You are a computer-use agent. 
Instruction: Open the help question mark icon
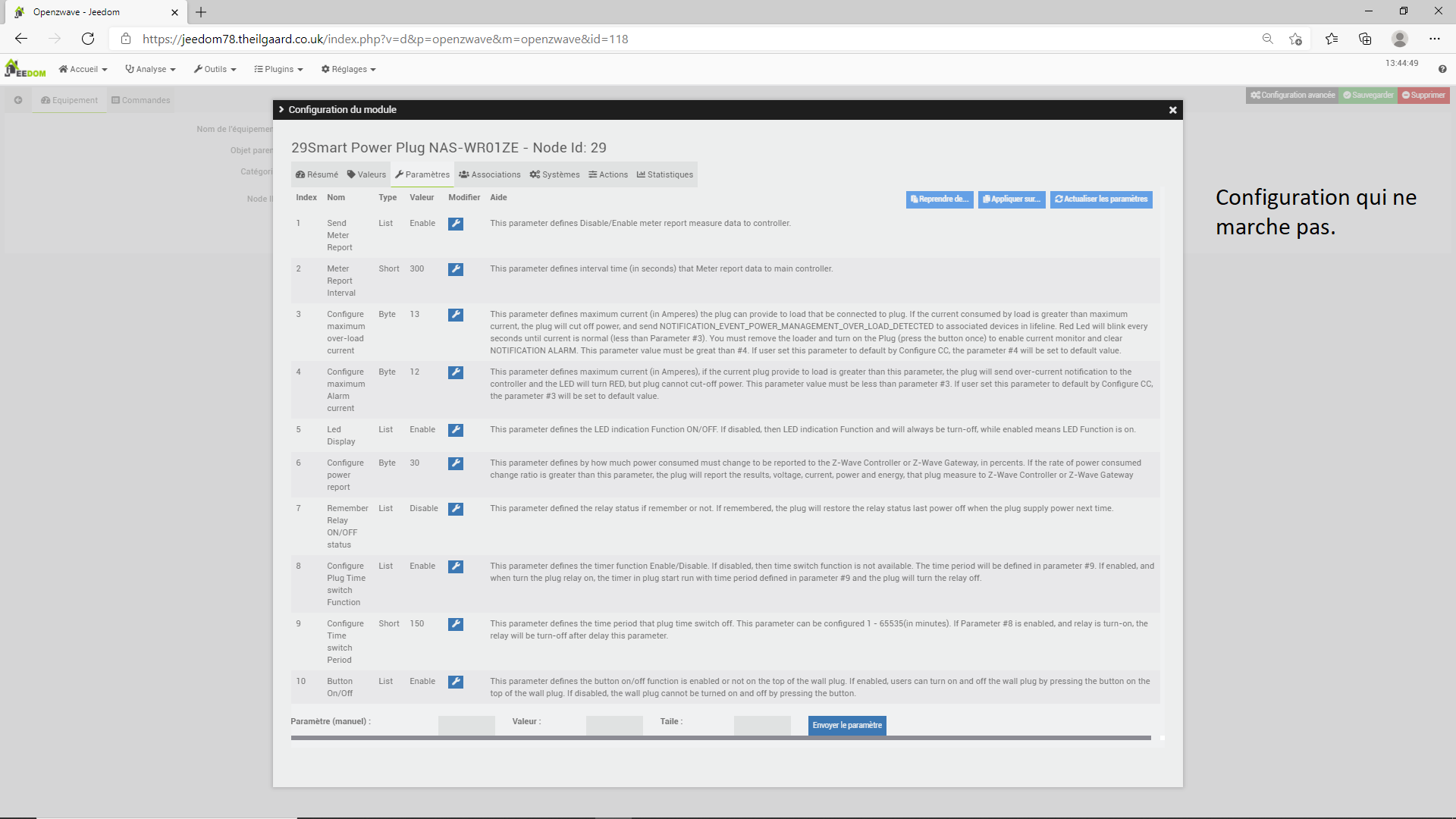(x=1442, y=69)
